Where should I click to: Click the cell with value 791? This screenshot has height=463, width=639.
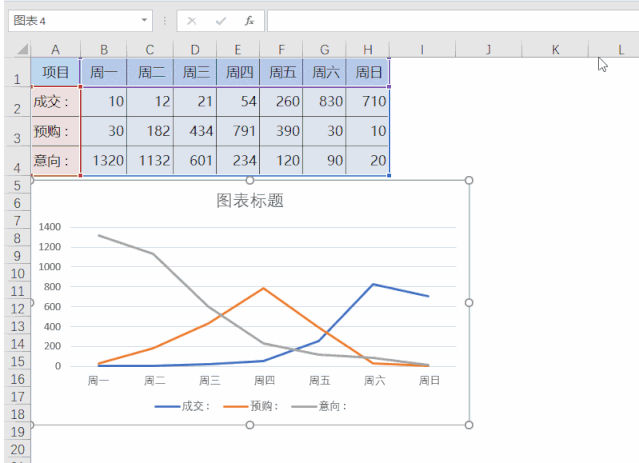pyautogui.click(x=238, y=131)
